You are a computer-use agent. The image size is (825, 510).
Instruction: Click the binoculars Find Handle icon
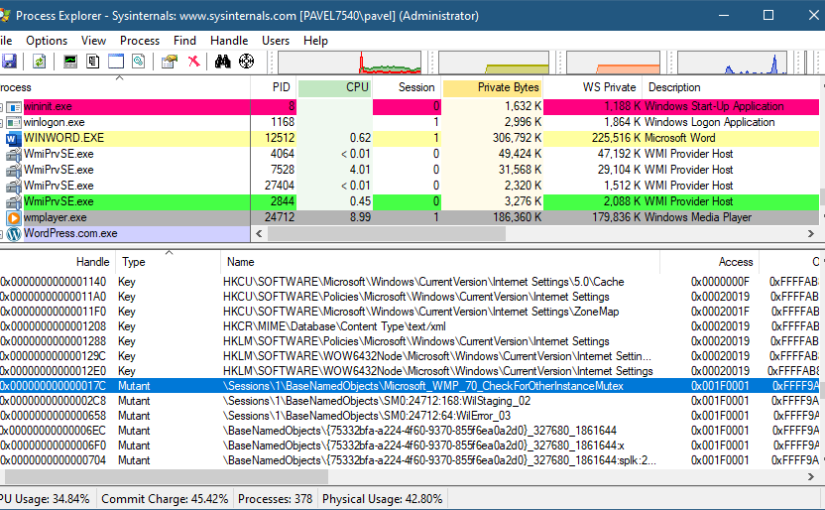(x=223, y=62)
